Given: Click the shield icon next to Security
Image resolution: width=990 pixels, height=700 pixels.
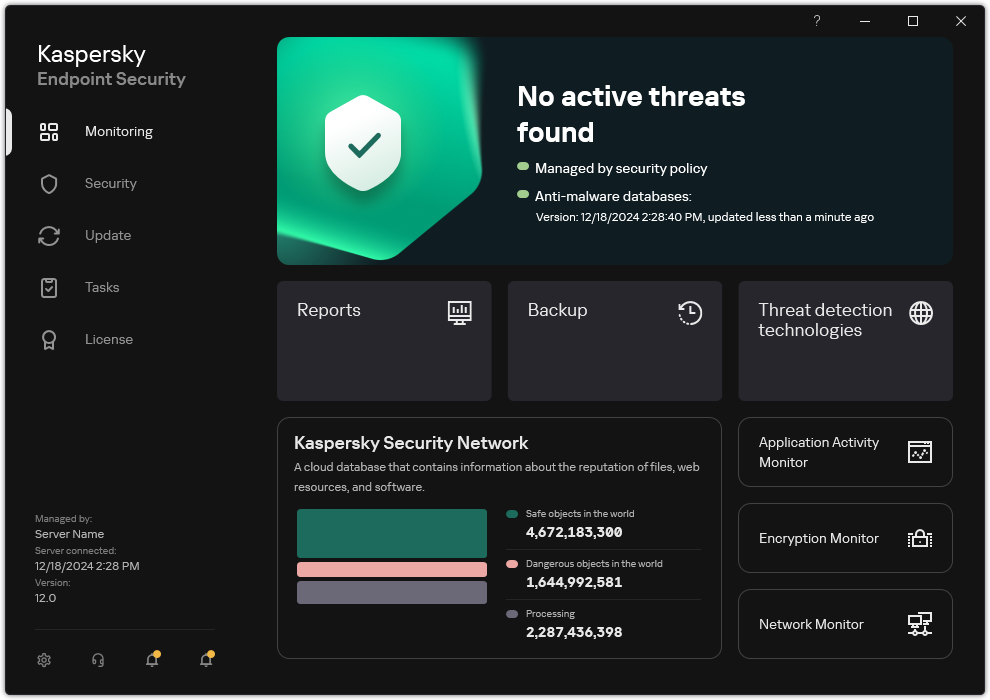Looking at the screenshot, I should point(49,183).
